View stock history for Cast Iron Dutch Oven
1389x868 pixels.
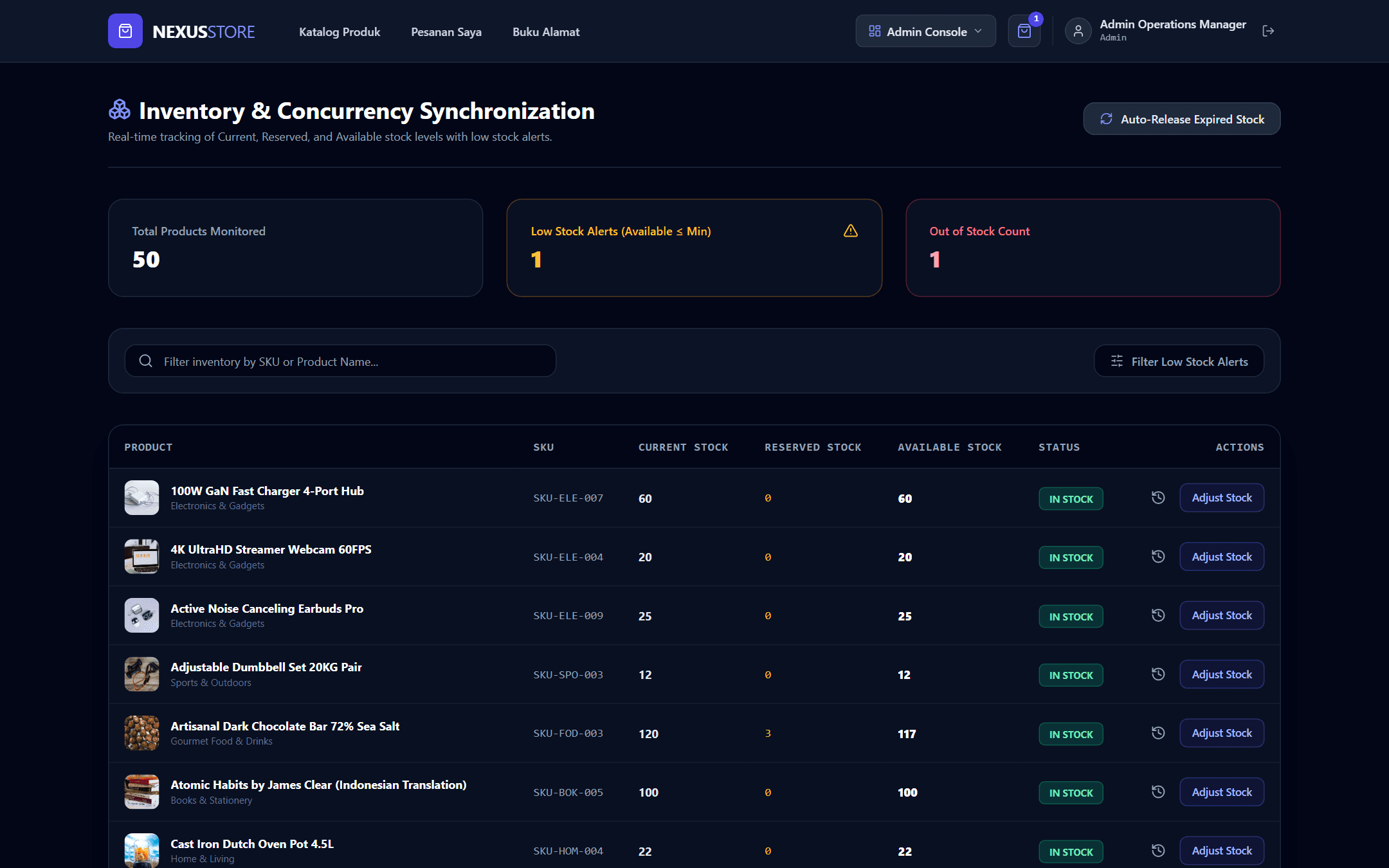(x=1158, y=851)
